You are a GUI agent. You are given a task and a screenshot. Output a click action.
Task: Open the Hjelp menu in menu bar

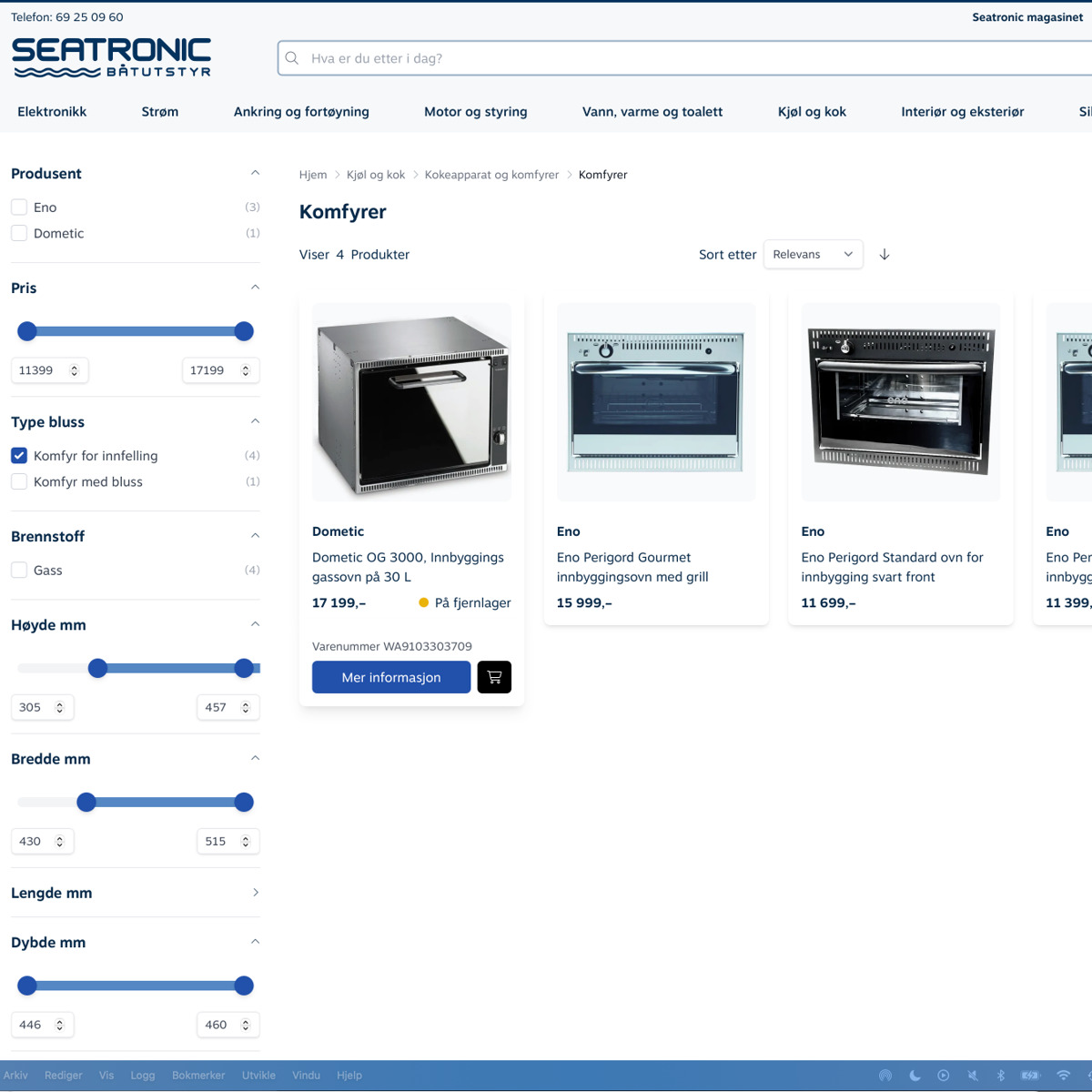(349, 1076)
